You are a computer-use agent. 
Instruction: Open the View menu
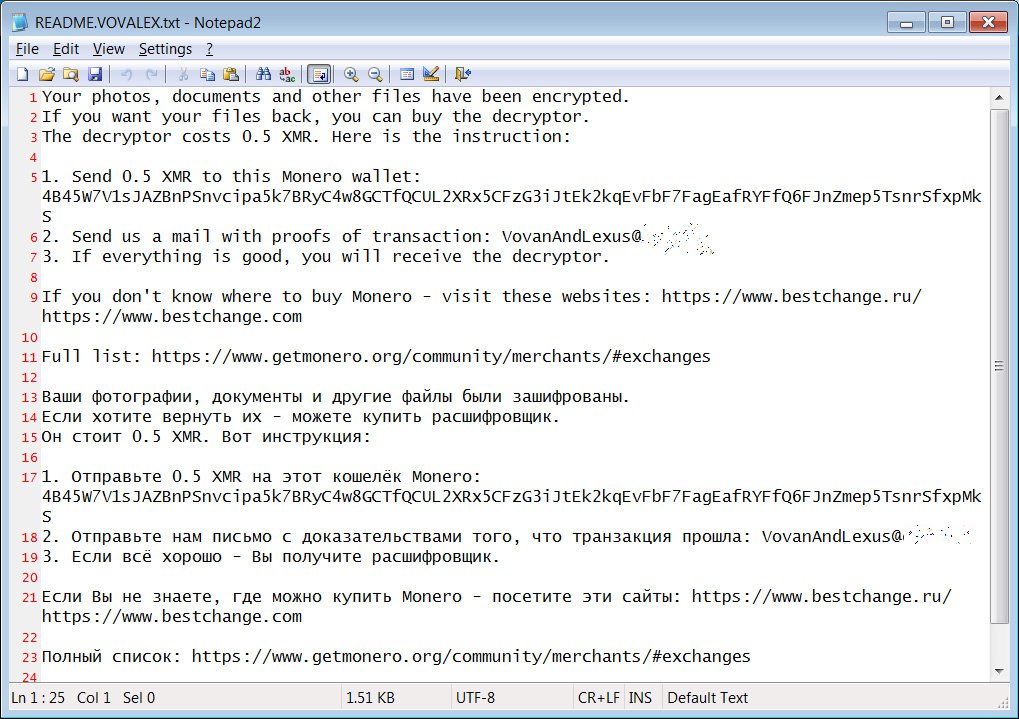[x=108, y=48]
